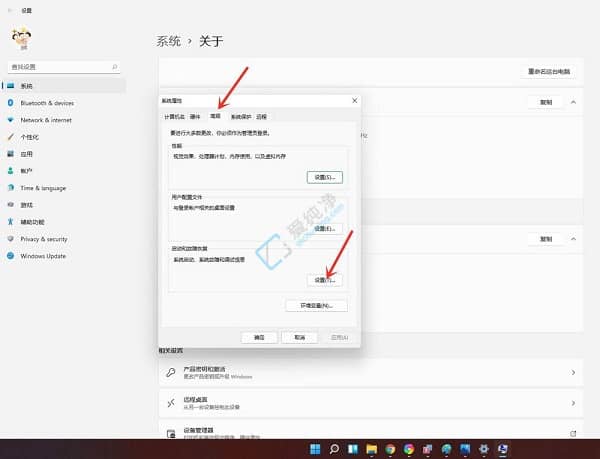Confirm the dialog with 确定
Image resolution: width=600 pixels, height=459 pixels.
click(259, 337)
